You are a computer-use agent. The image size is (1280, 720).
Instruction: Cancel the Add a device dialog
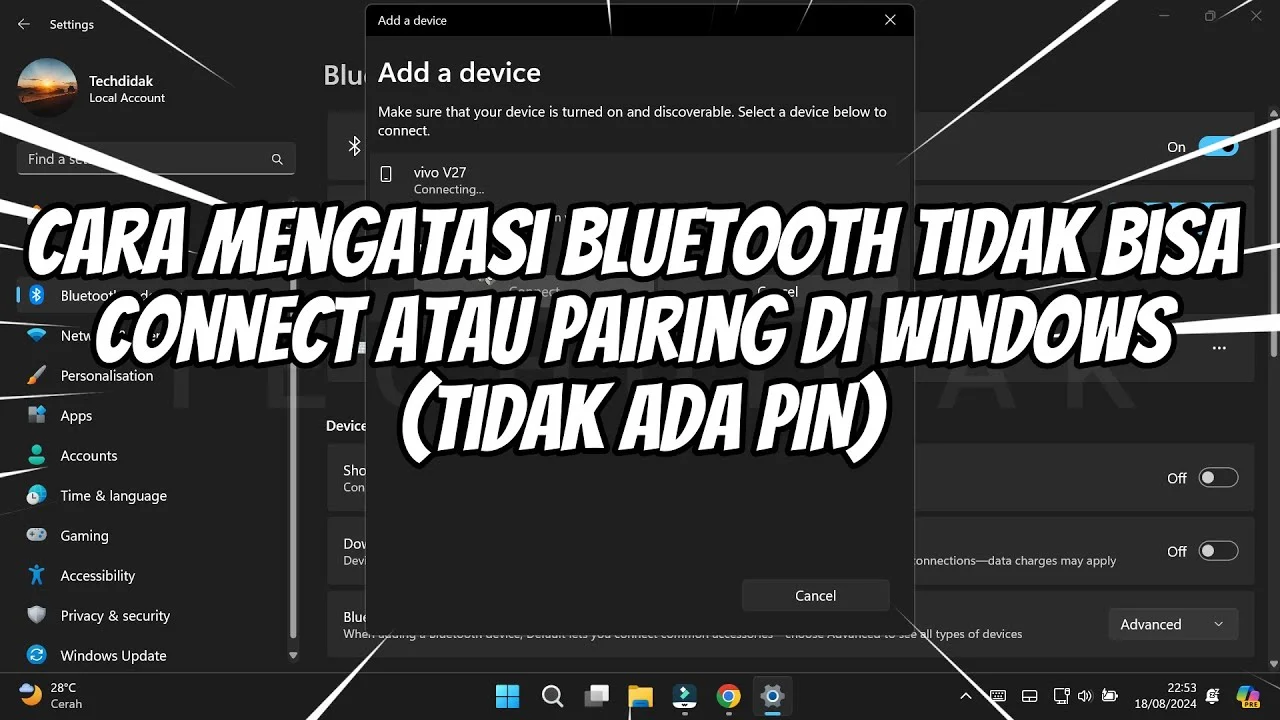[815, 595]
